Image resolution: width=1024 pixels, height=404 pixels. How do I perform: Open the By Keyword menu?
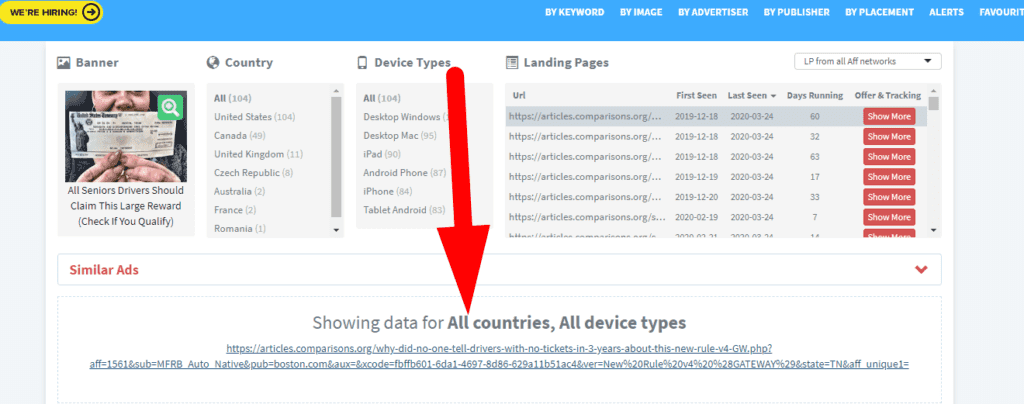[x=575, y=12]
